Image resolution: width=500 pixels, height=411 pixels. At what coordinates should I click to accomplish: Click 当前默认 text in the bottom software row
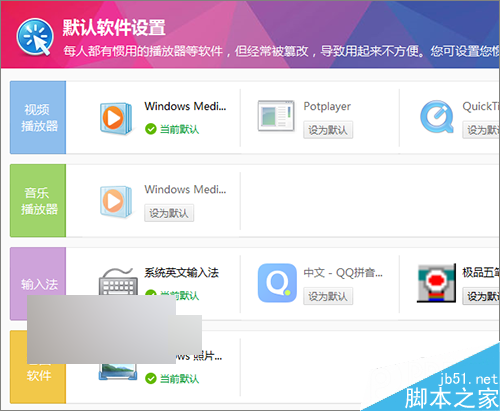pyautogui.click(x=179, y=379)
